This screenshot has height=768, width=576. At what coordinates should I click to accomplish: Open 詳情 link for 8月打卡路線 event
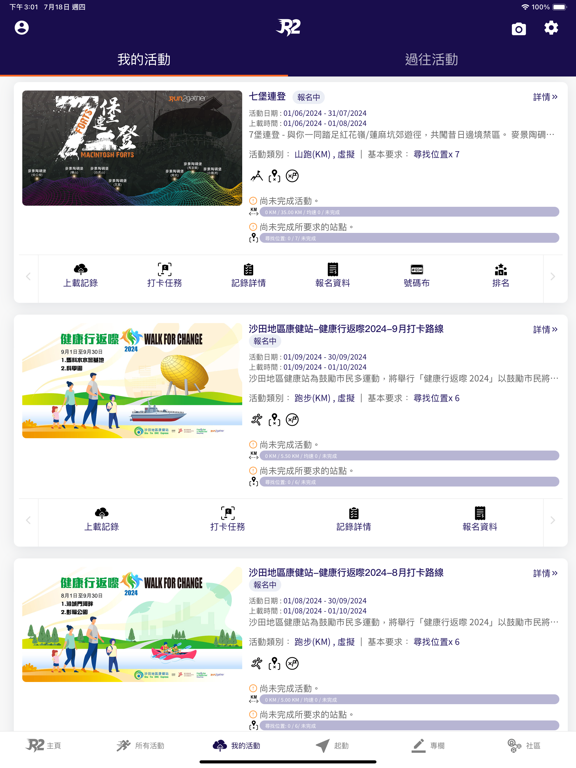pyautogui.click(x=545, y=573)
